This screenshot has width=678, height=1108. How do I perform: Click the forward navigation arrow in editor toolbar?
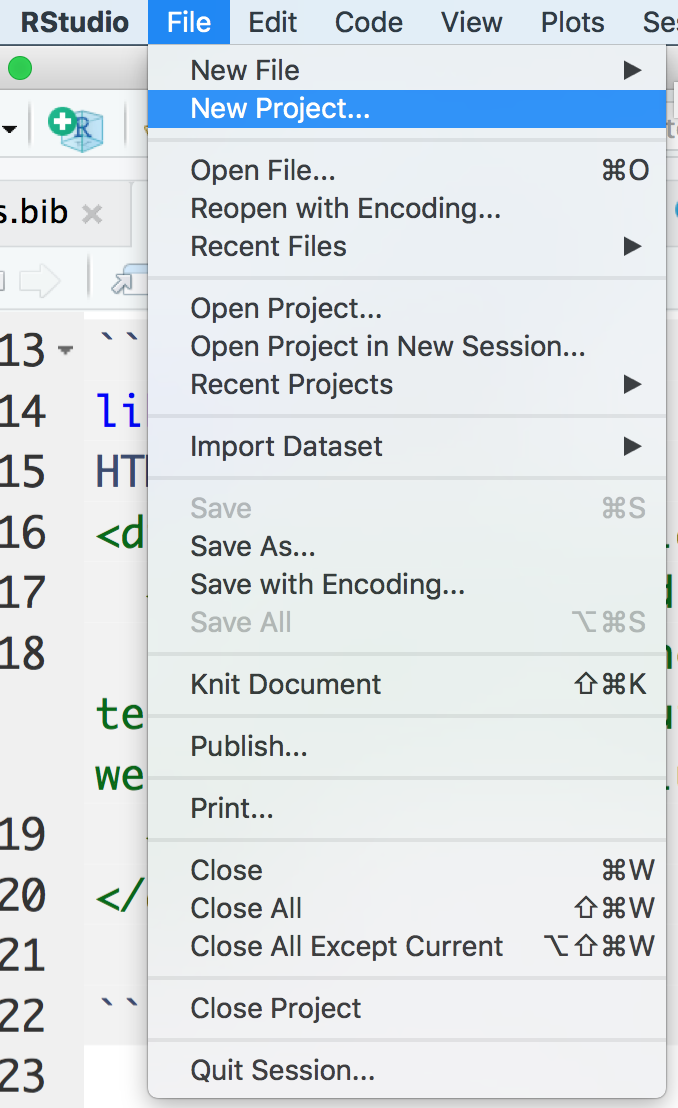pos(39,281)
